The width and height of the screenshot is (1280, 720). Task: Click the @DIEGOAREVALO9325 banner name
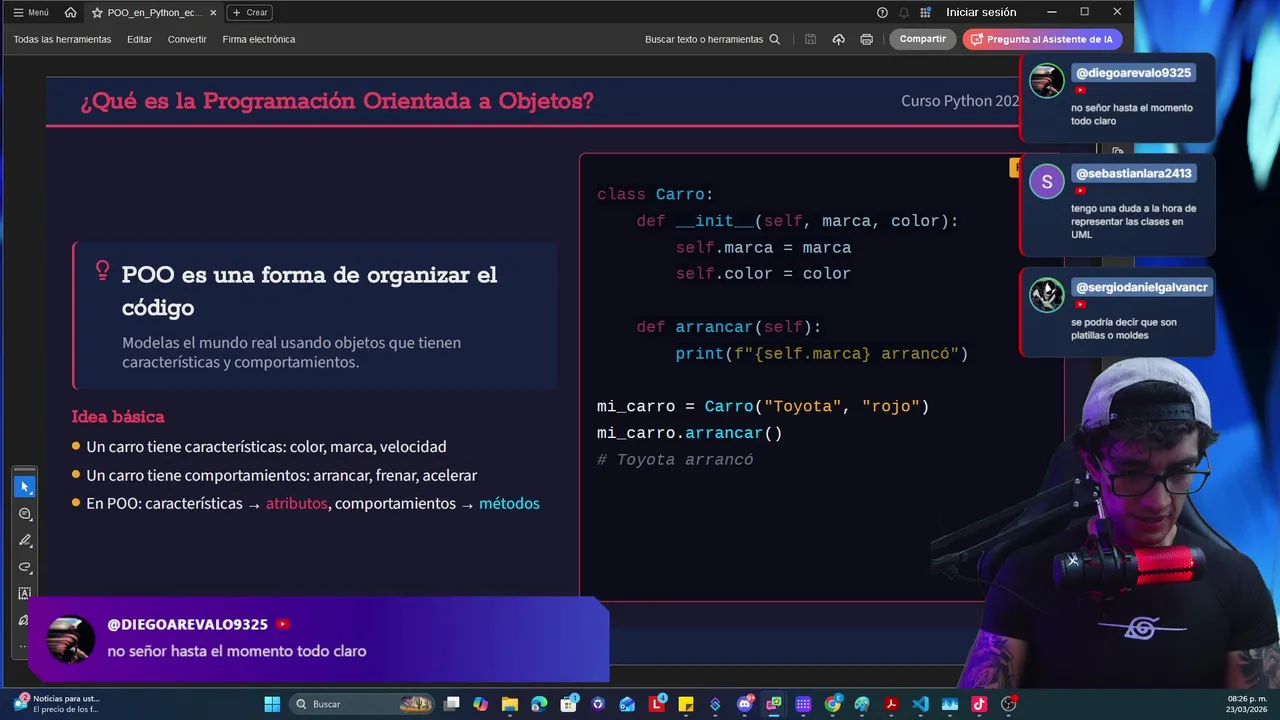point(187,624)
